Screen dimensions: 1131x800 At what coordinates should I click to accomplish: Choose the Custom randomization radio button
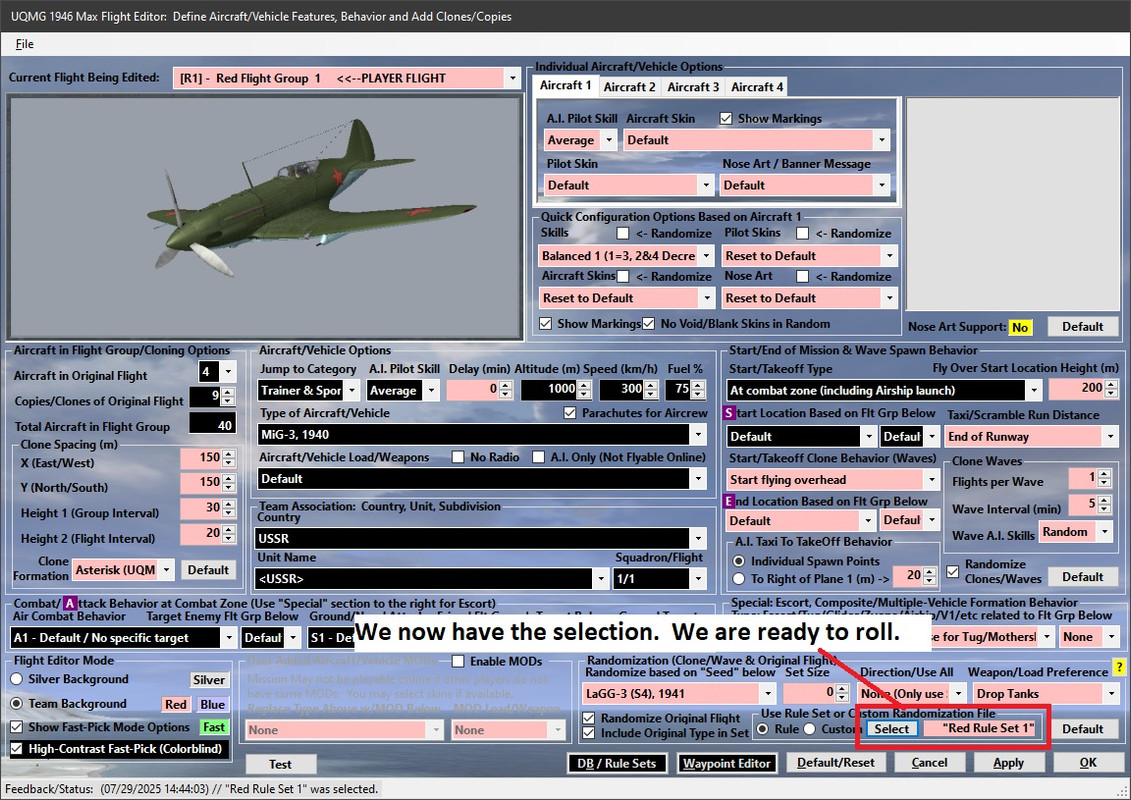809,729
